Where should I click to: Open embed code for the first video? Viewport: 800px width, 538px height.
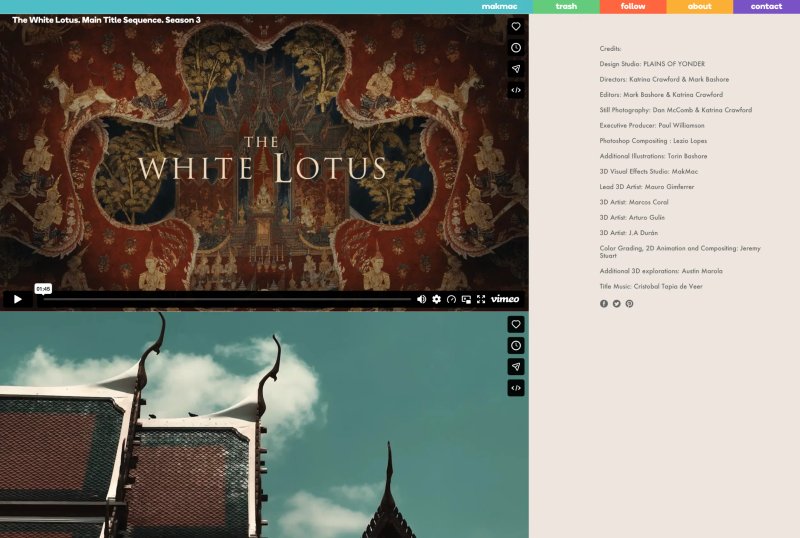[516, 90]
